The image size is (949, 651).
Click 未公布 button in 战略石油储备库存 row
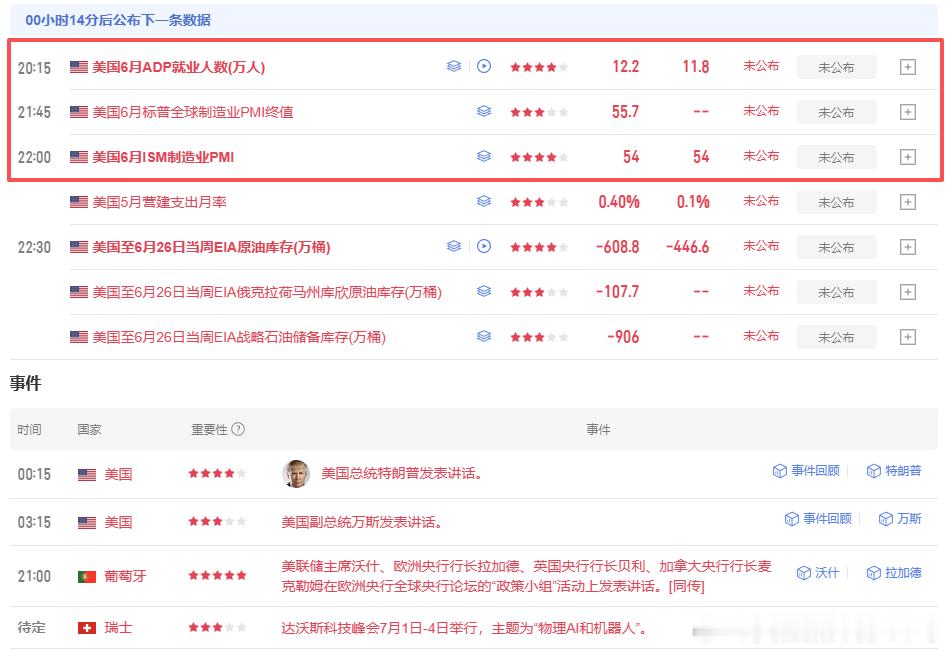(836, 337)
